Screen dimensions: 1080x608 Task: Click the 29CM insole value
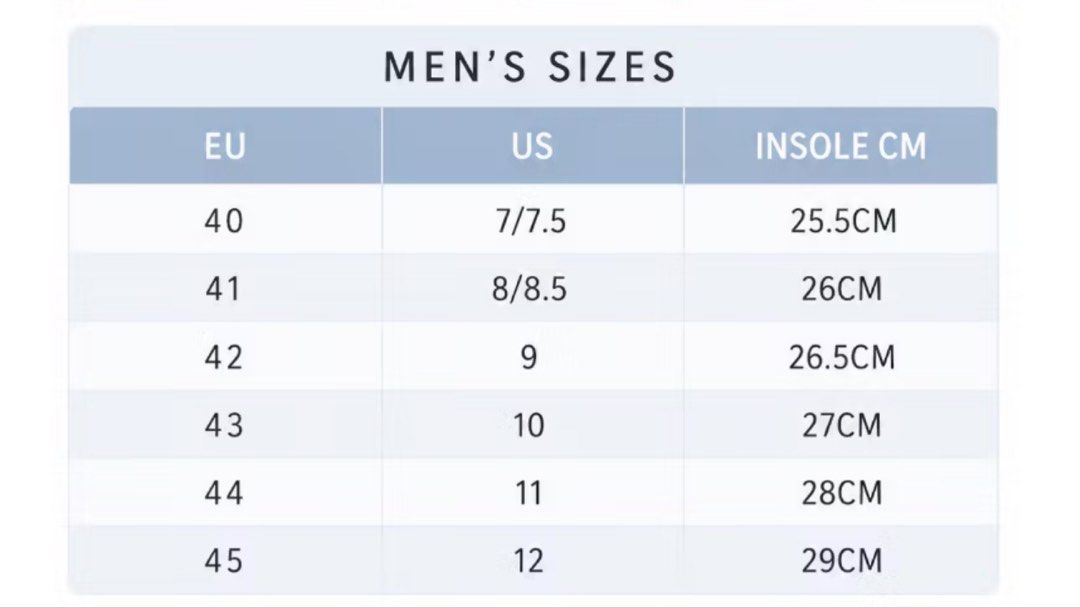[841, 560]
